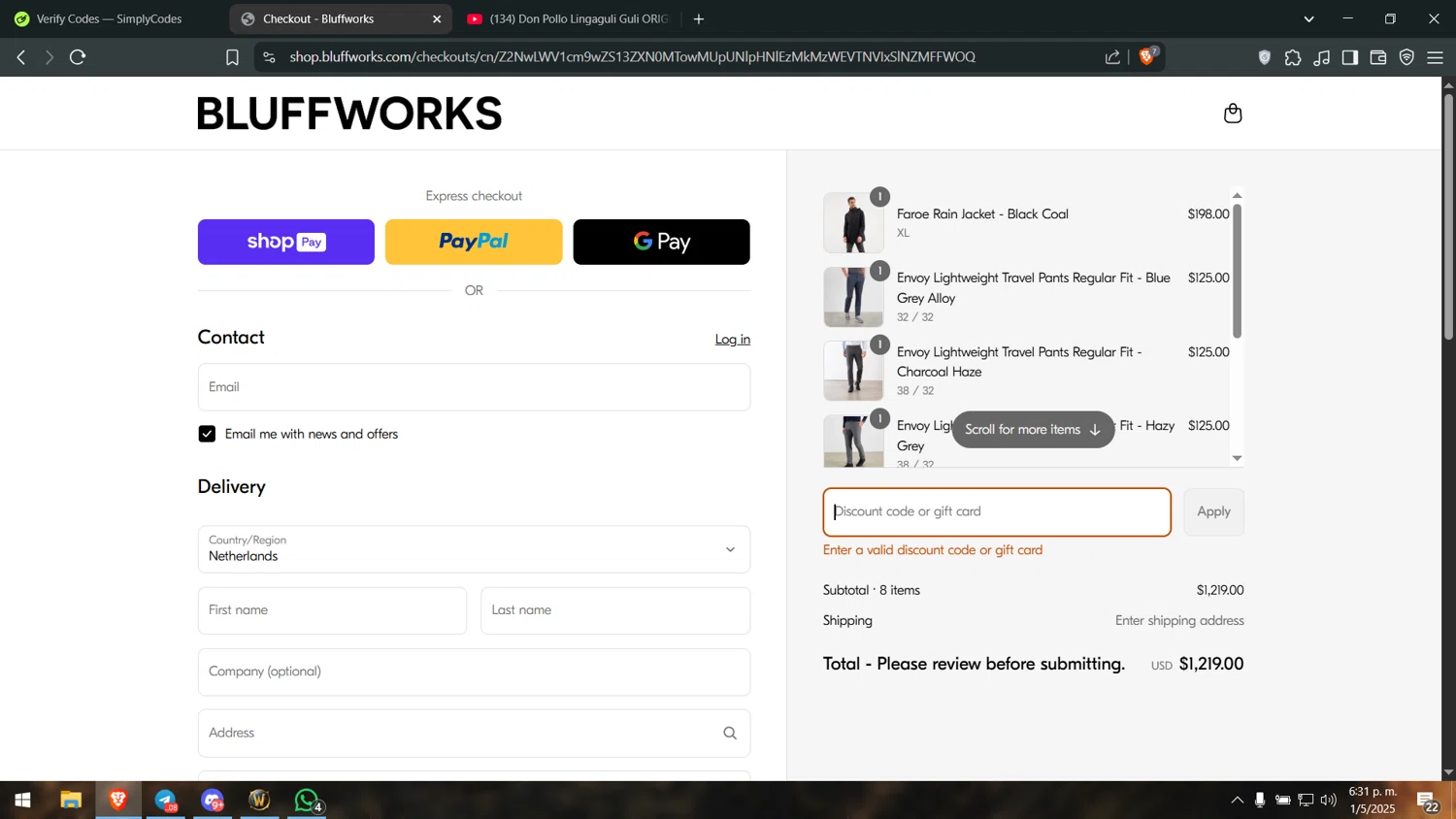The height and width of the screenshot is (819, 1456).
Task: Open File Explorer from the taskbar
Action: point(71,801)
